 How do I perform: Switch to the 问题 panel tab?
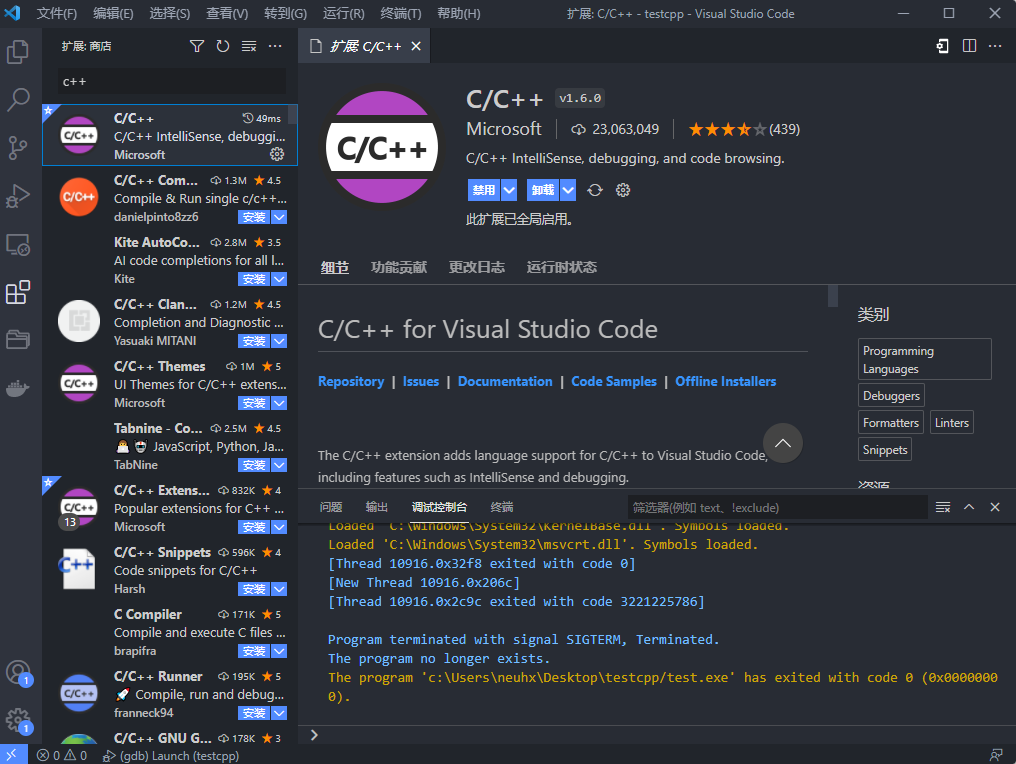(330, 507)
